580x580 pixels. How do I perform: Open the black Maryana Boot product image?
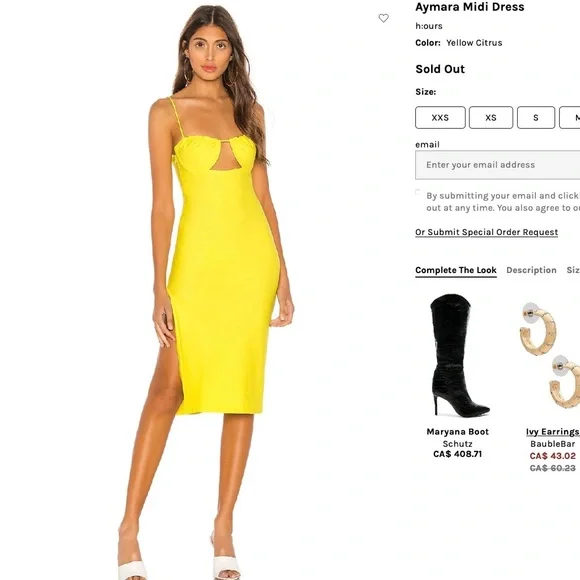pos(458,355)
